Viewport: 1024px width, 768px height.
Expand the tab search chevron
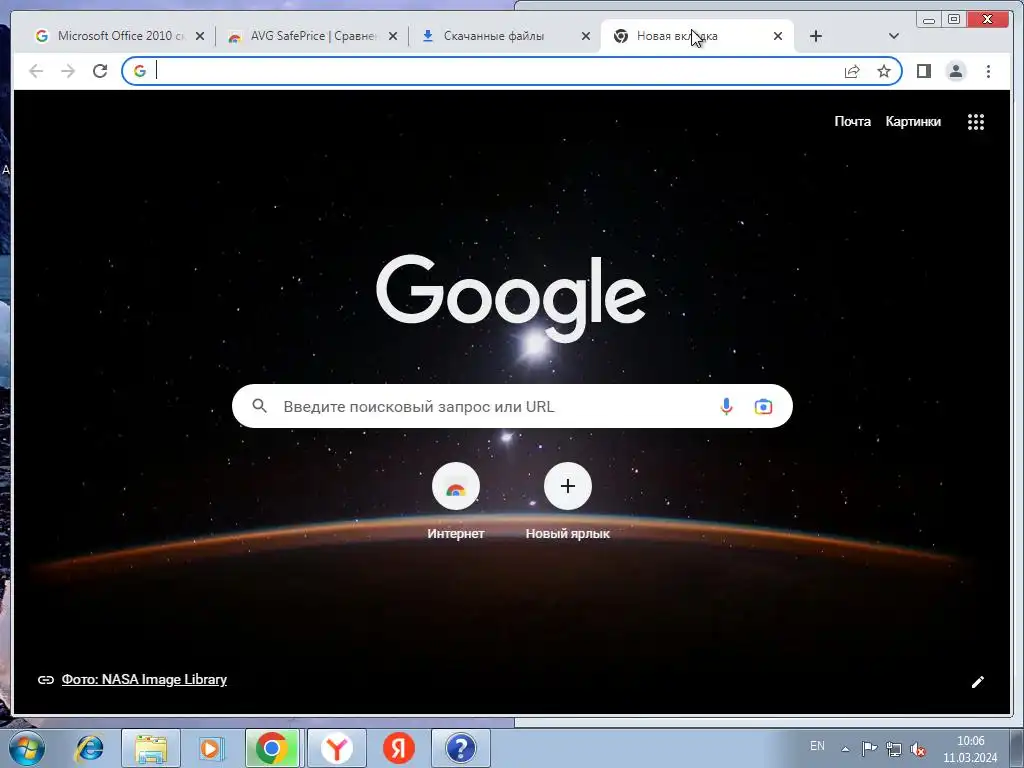point(894,36)
